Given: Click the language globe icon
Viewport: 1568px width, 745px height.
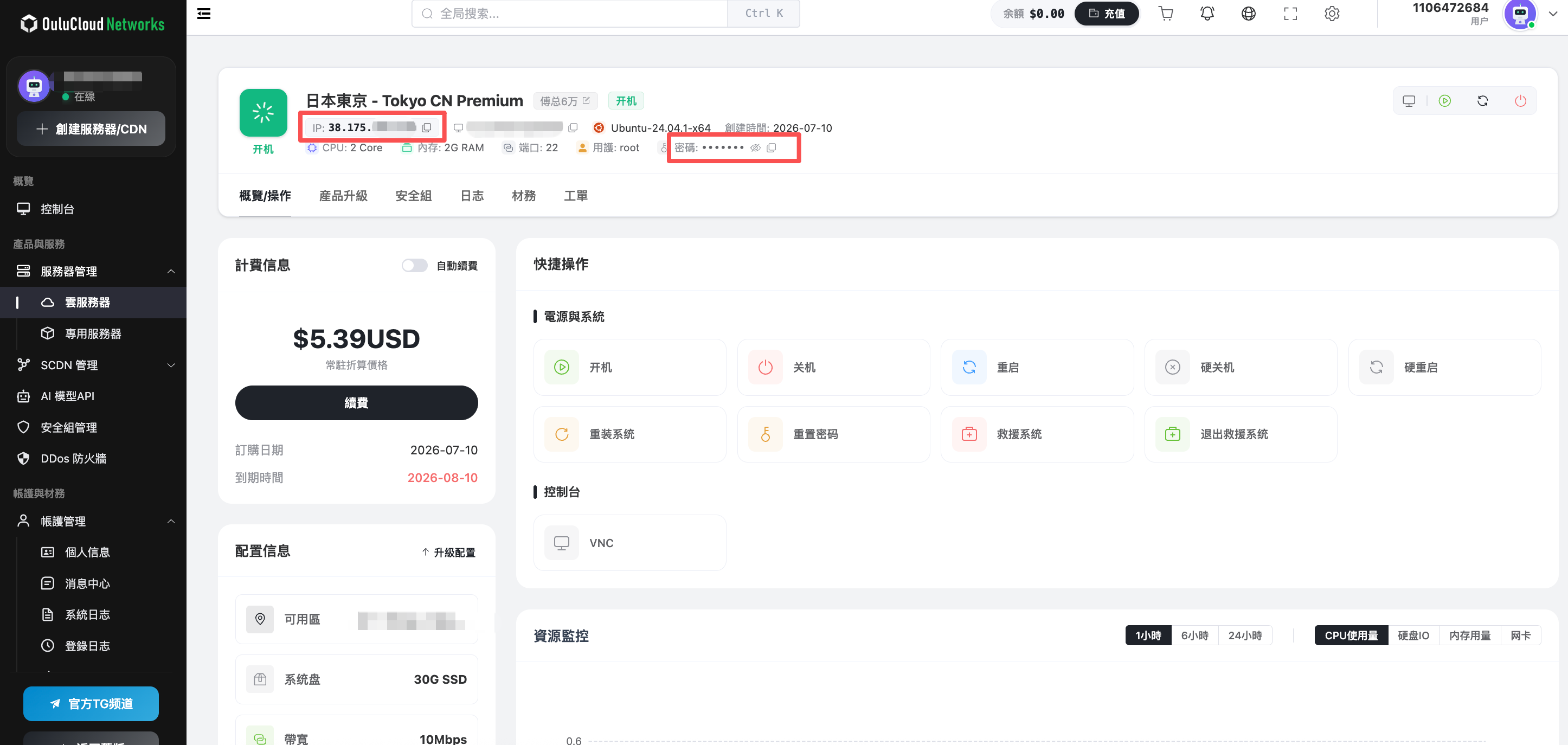Looking at the screenshot, I should (1249, 14).
